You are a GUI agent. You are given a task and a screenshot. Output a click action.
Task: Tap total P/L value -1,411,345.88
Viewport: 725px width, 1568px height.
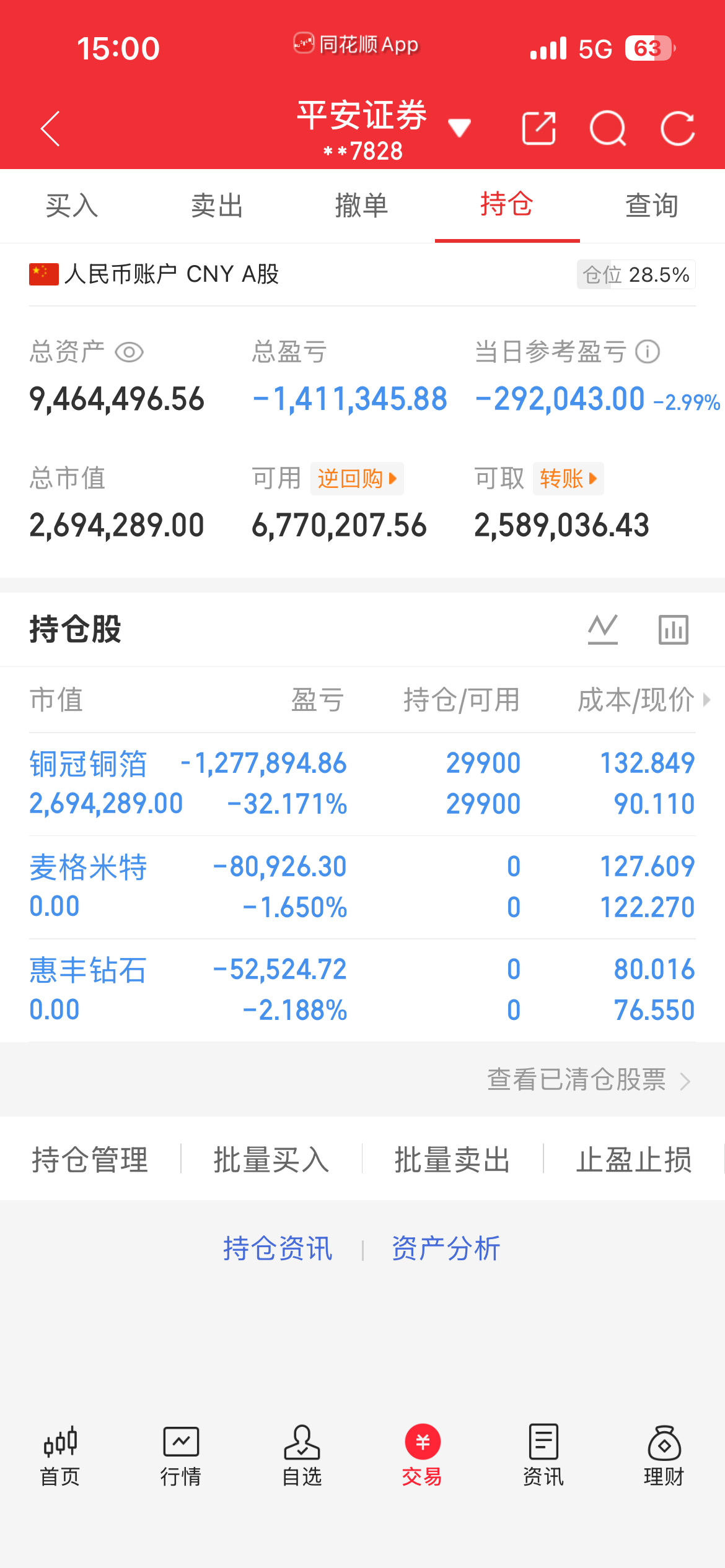[350, 399]
